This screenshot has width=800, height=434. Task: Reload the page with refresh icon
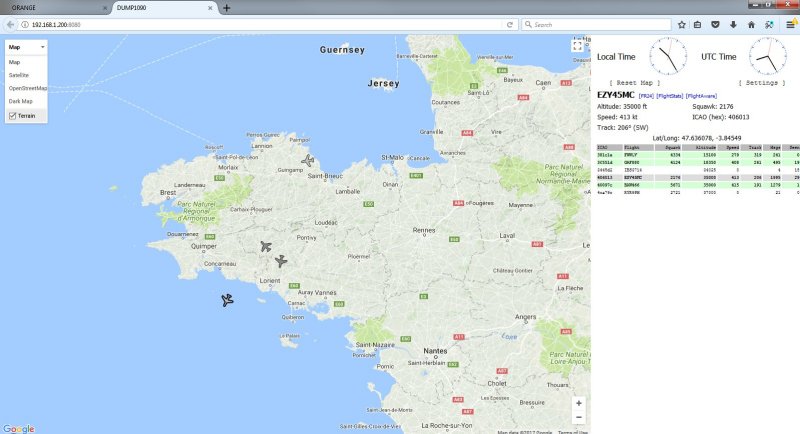point(509,24)
